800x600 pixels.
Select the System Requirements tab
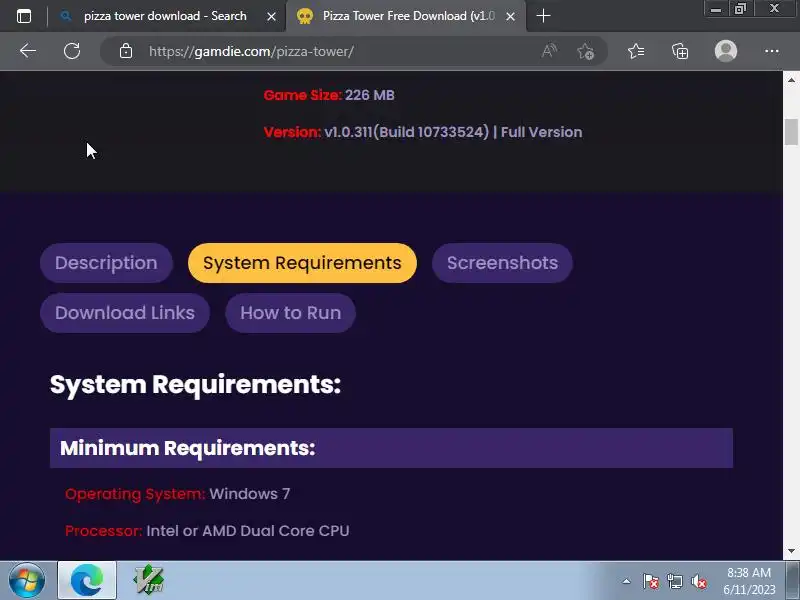tap(302, 263)
